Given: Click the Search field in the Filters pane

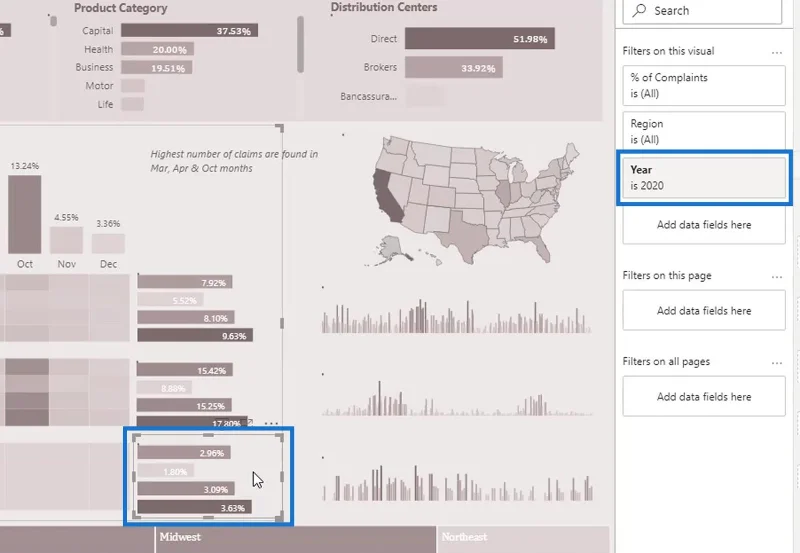Looking at the screenshot, I should [x=702, y=11].
